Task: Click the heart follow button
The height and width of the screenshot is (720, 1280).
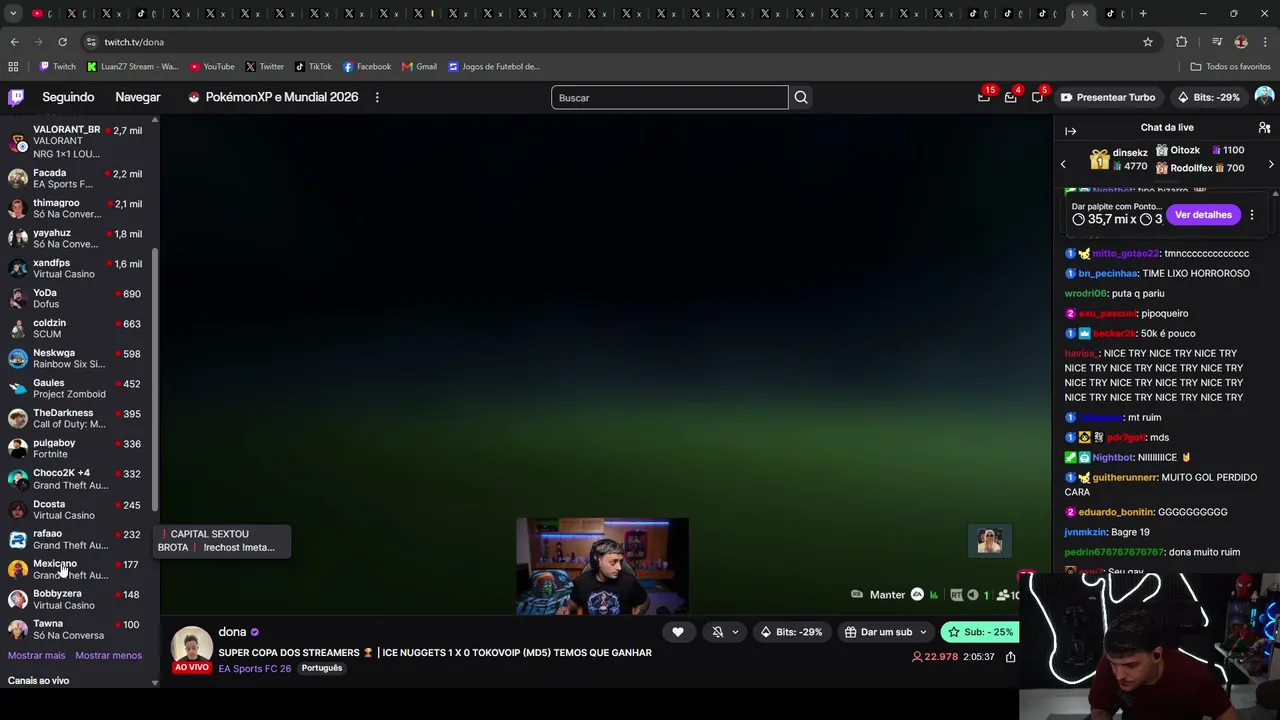Action: (677, 632)
